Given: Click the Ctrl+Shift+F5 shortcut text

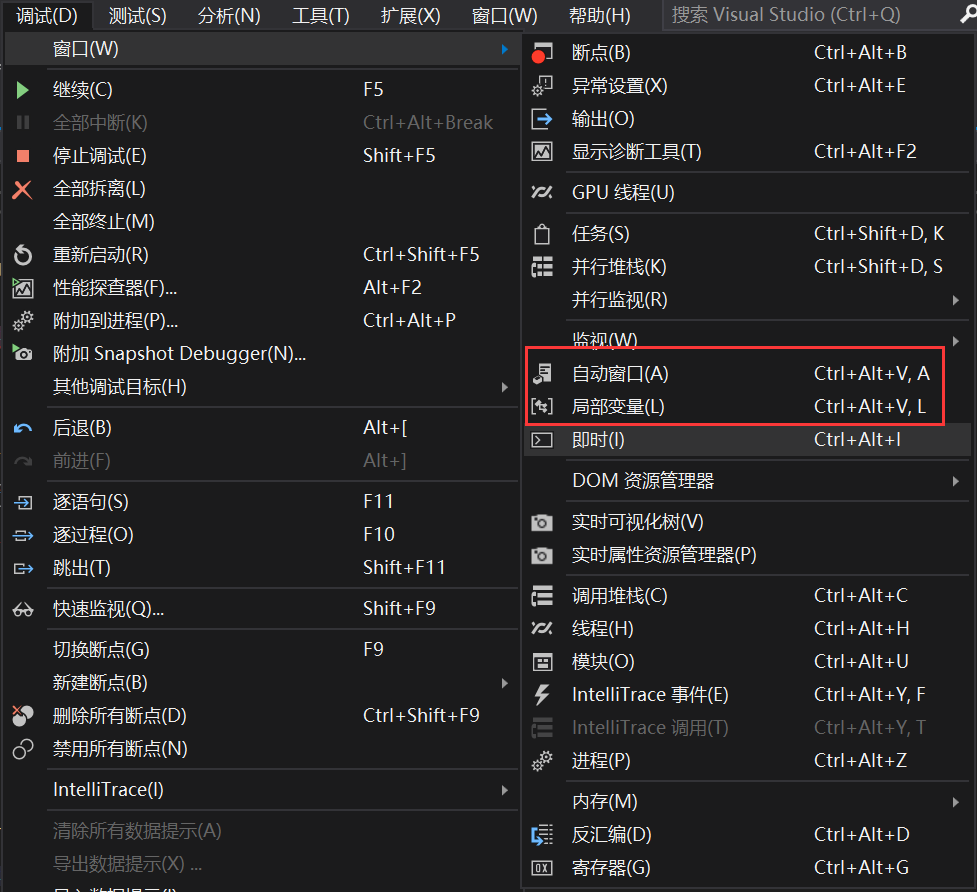Looking at the screenshot, I should [x=421, y=255].
